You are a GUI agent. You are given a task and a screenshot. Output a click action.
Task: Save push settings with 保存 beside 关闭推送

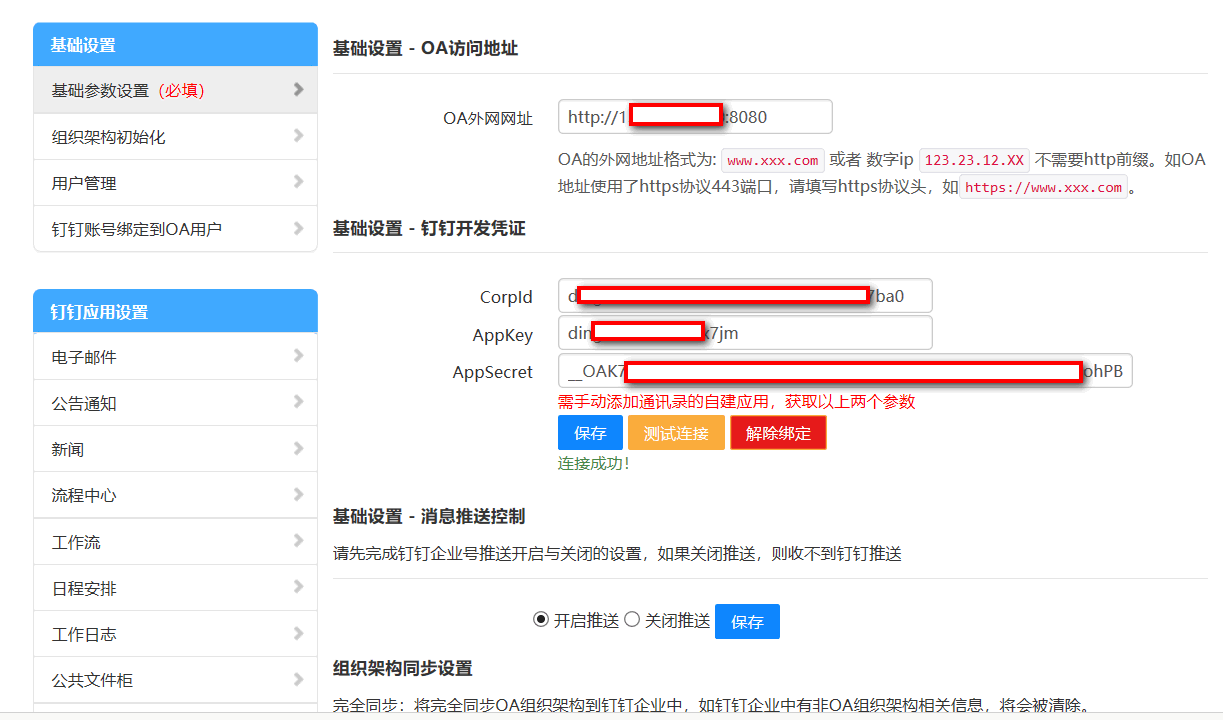(747, 621)
